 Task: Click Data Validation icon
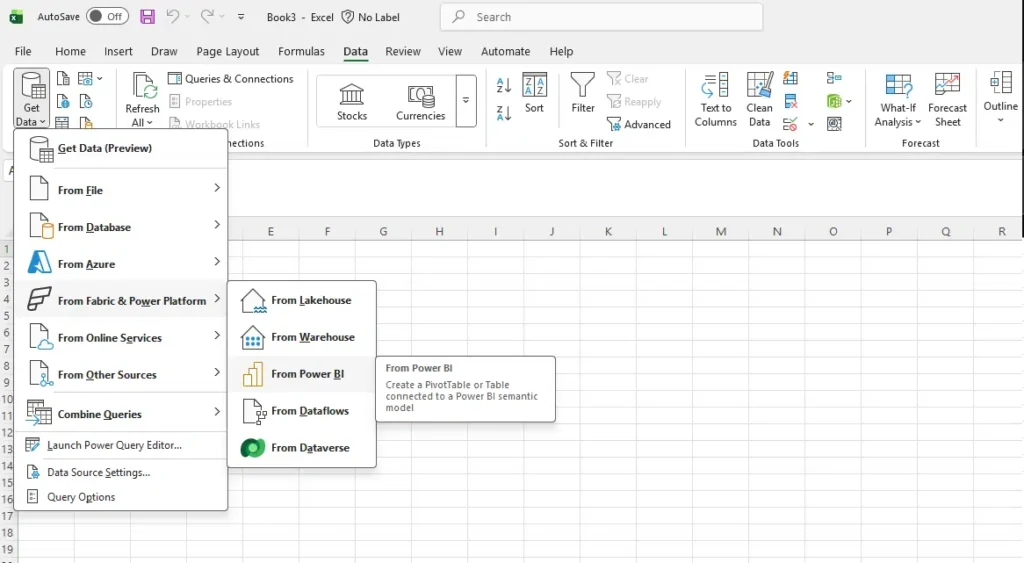click(790, 123)
